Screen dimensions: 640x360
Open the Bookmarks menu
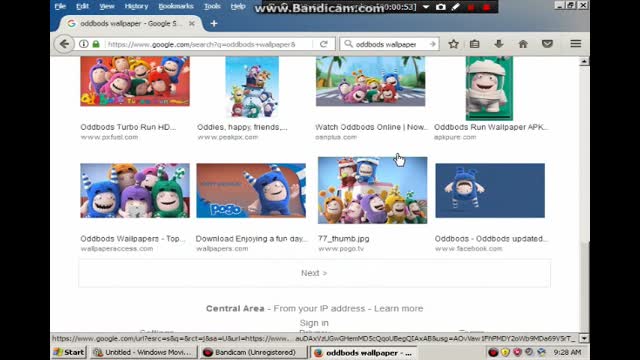(x=176, y=6)
